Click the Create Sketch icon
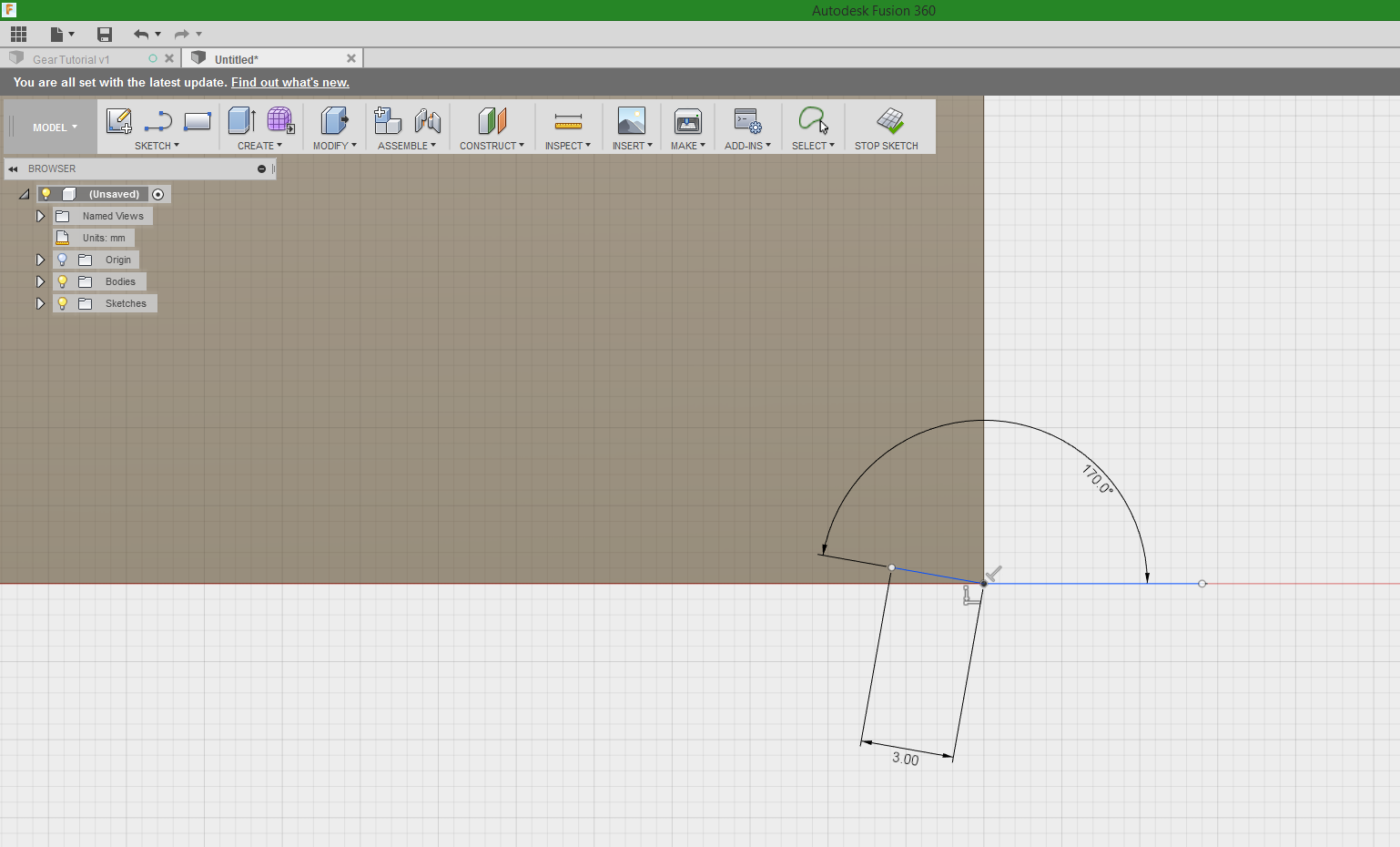This screenshot has width=1400, height=847. pos(119,120)
